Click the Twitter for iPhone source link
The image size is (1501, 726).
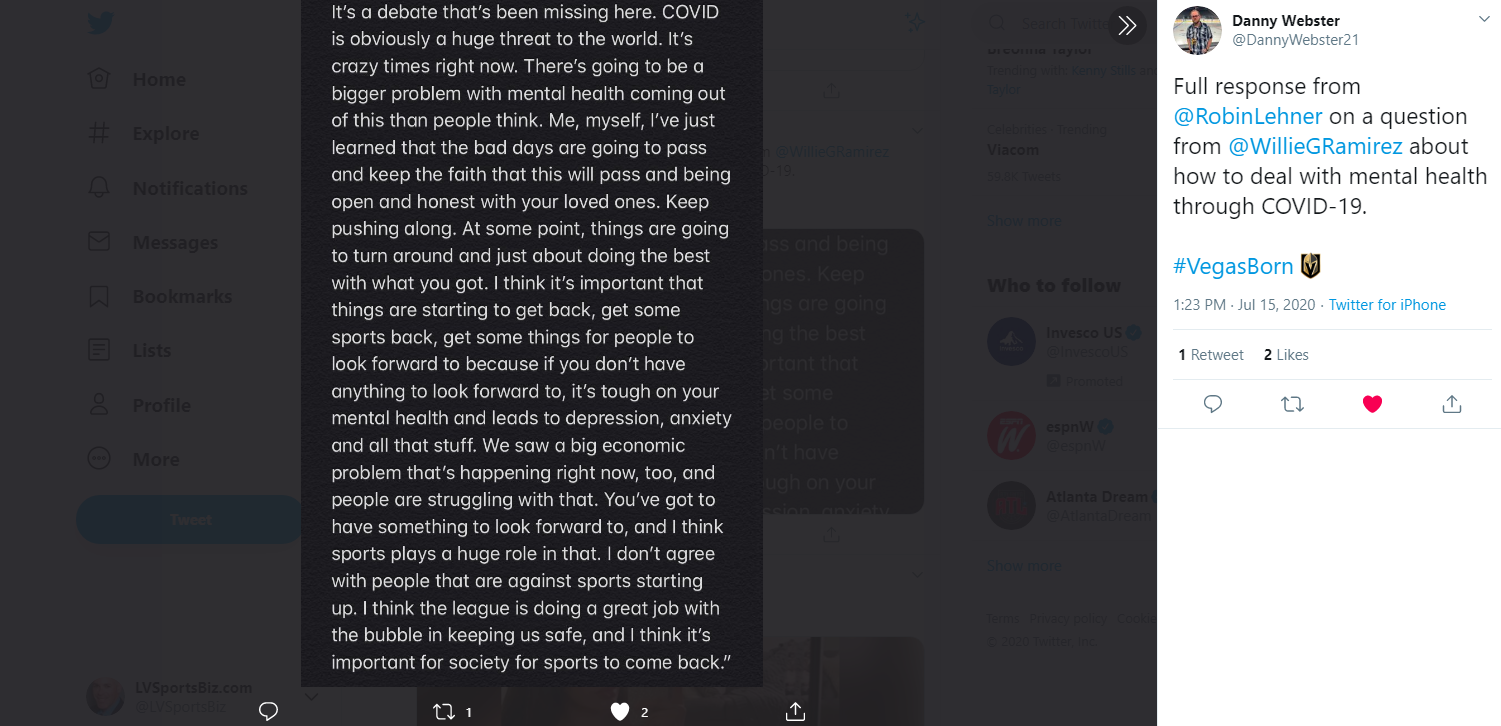click(1387, 305)
